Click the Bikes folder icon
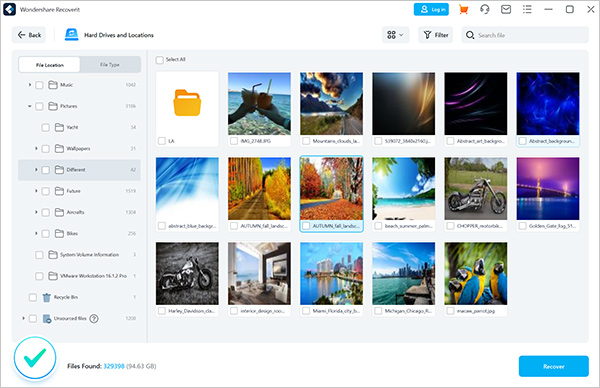The height and width of the screenshot is (388, 600). coord(59,233)
